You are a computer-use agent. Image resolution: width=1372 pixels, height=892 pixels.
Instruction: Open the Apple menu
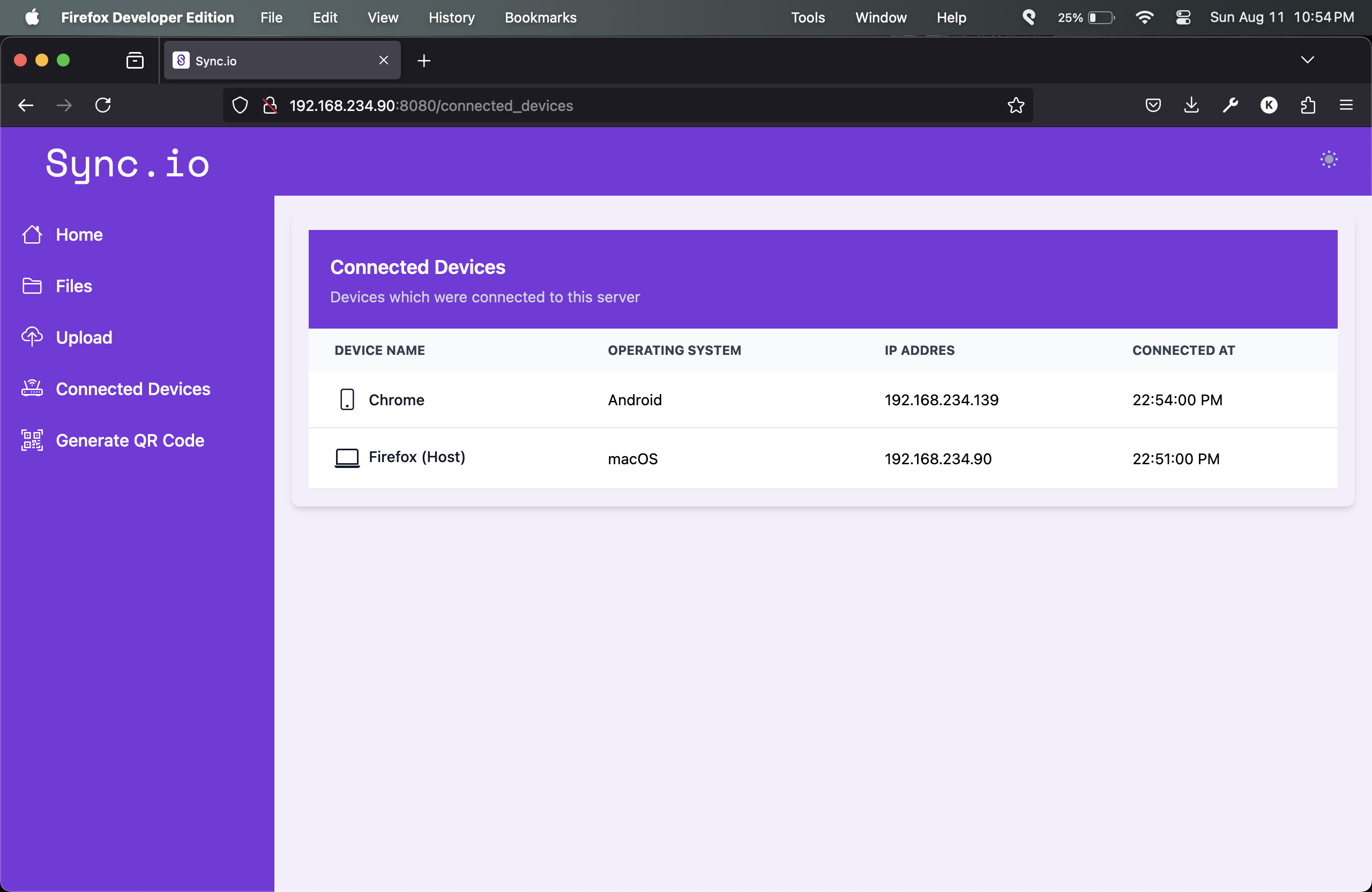click(32, 17)
